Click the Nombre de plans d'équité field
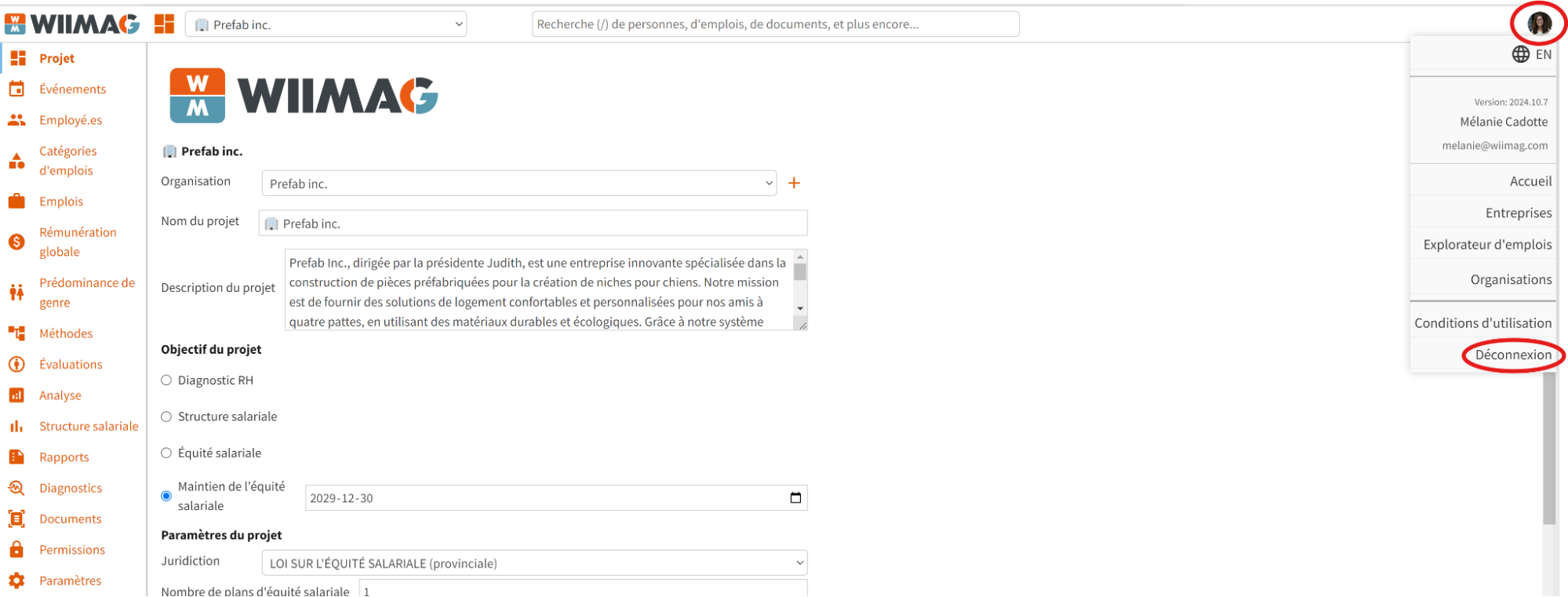 click(583, 588)
